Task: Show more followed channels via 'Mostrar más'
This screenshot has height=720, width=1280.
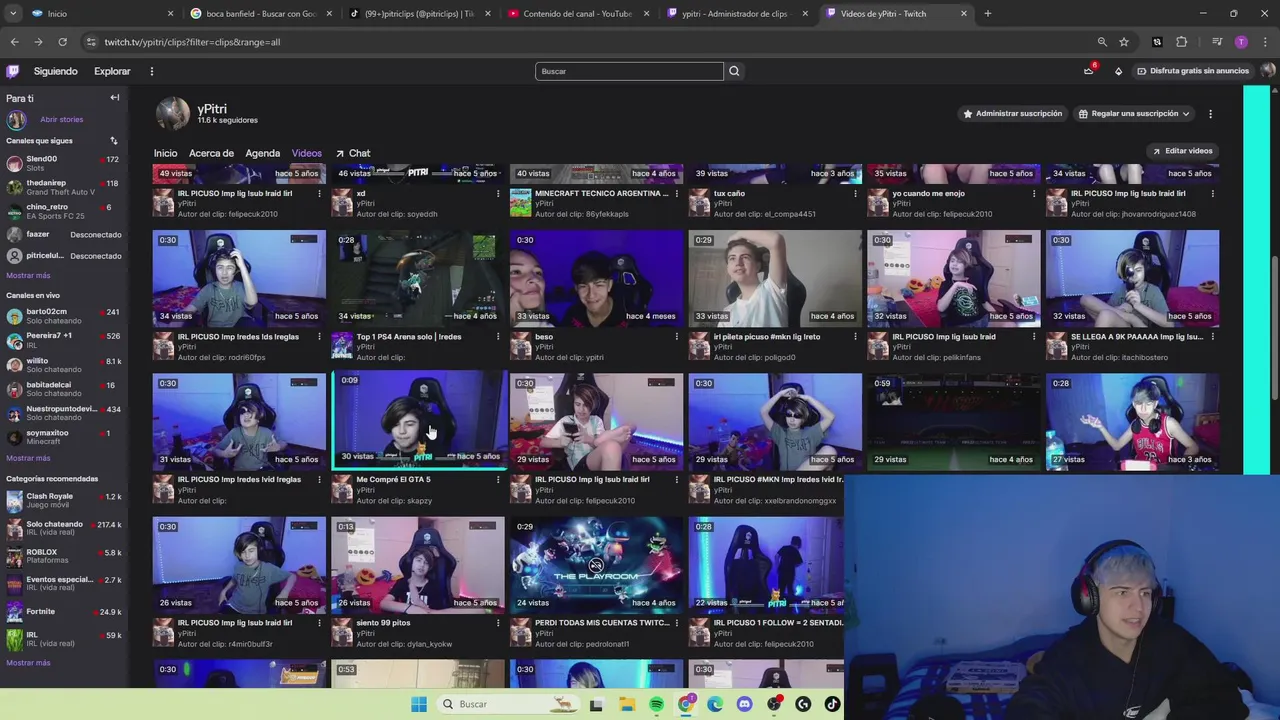Action: (28, 276)
